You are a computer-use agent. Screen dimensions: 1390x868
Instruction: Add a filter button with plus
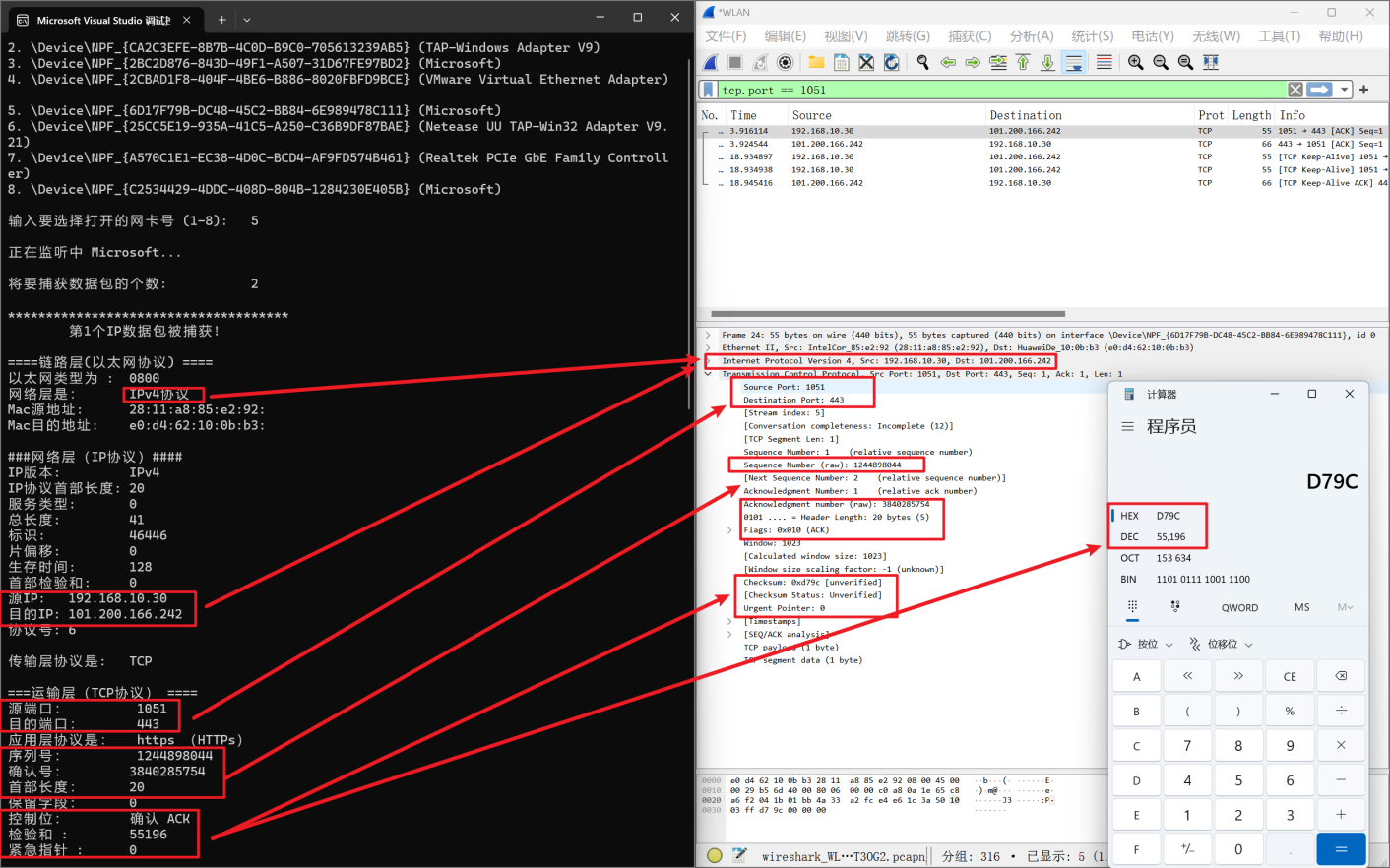pos(1364,90)
